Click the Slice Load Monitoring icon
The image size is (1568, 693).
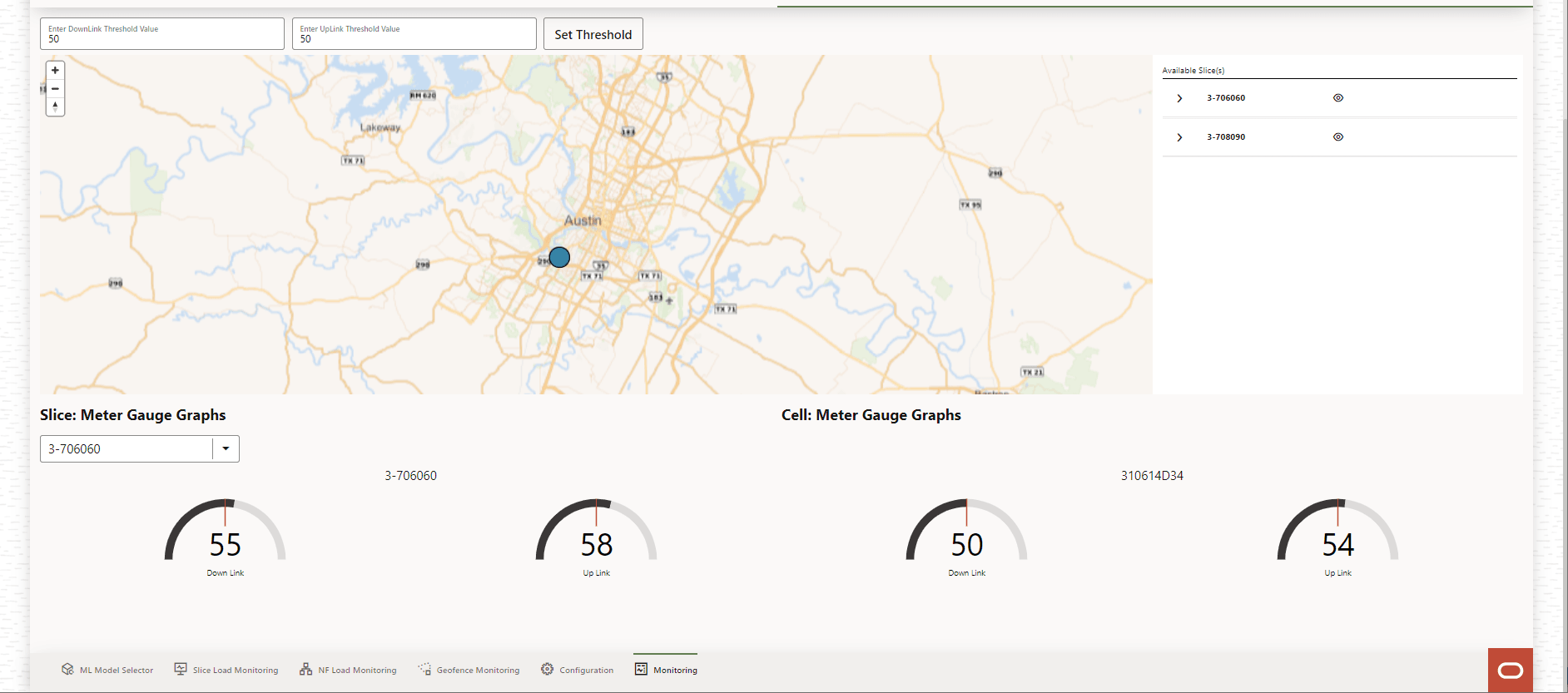pos(181,669)
